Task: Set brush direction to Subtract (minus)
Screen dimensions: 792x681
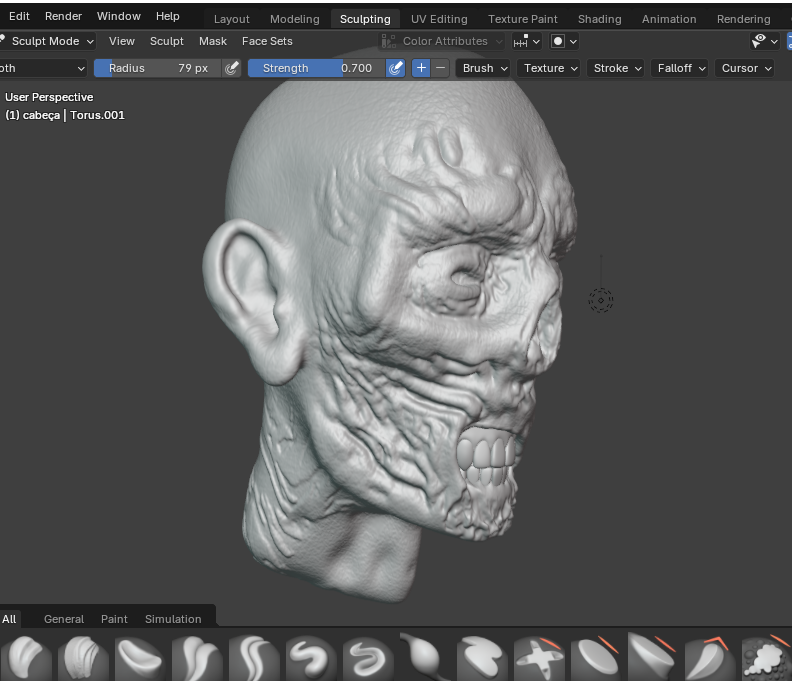Action: click(x=440, y=68)
